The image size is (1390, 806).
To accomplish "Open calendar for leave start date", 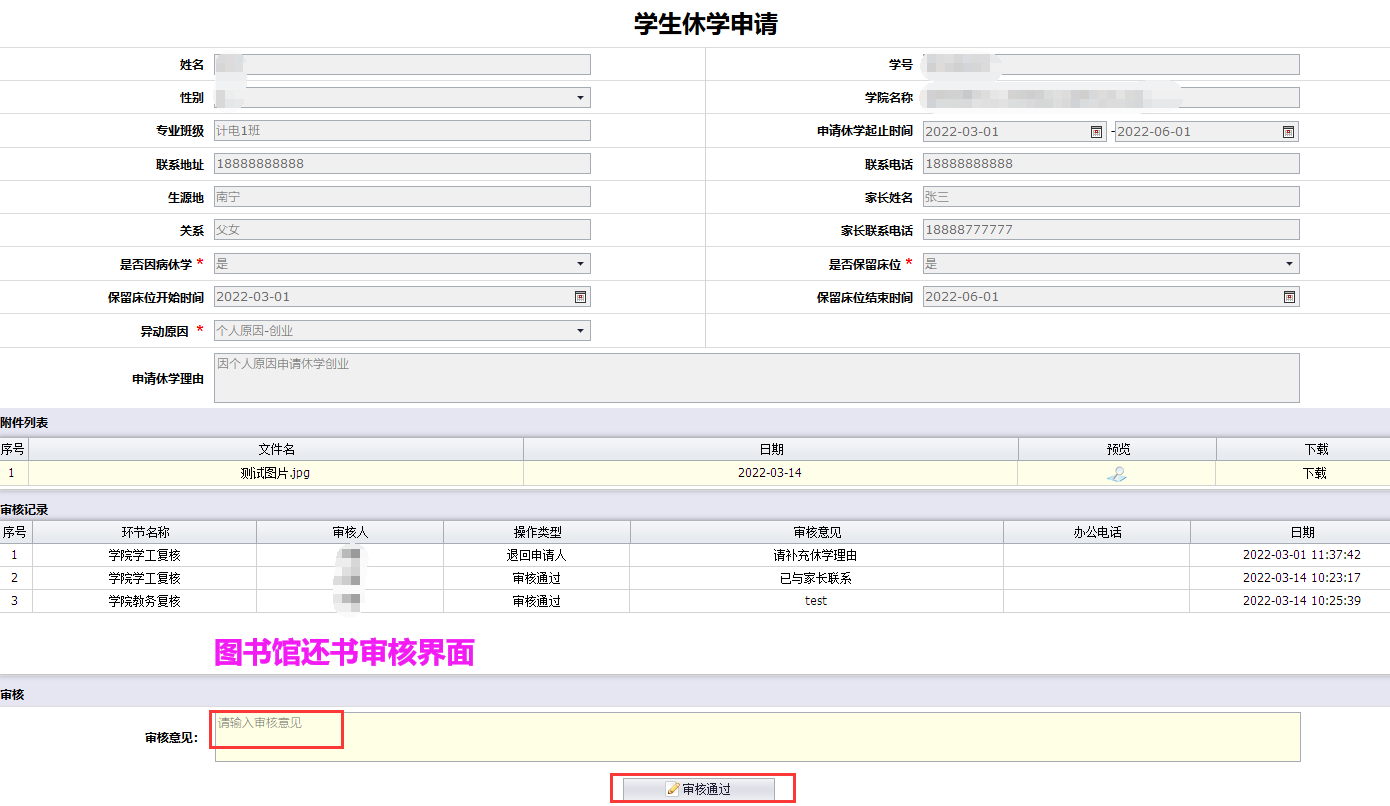I will pyautogui.click(x=1096, y=132).
